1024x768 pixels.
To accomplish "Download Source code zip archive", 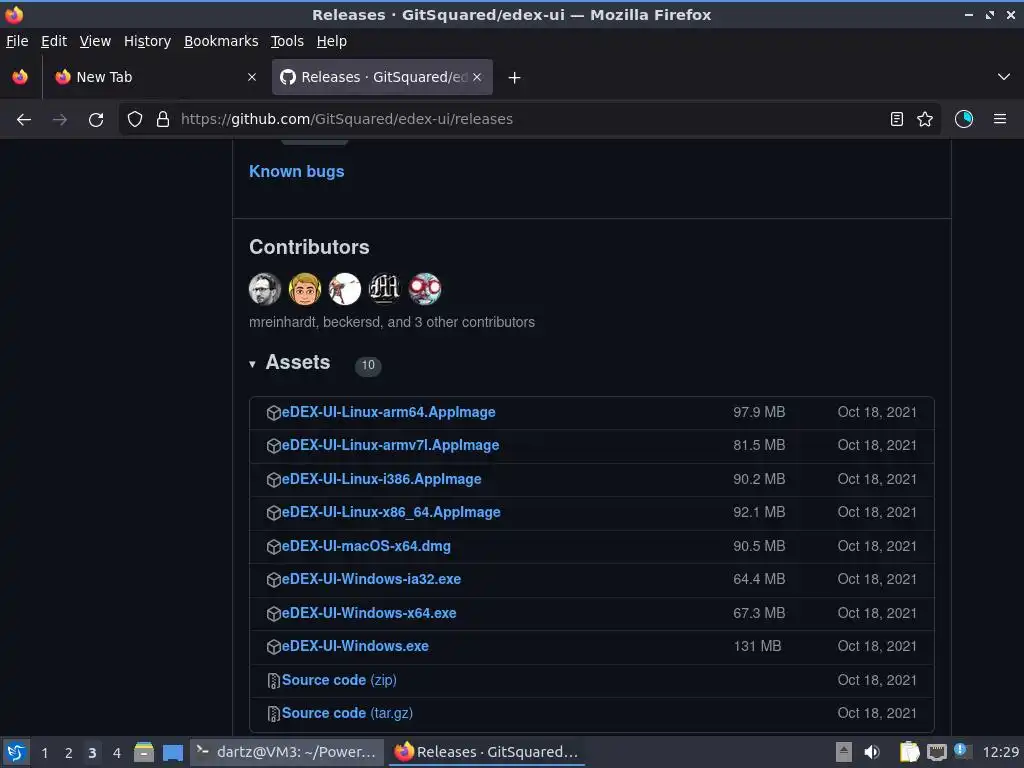I will 339,680.
